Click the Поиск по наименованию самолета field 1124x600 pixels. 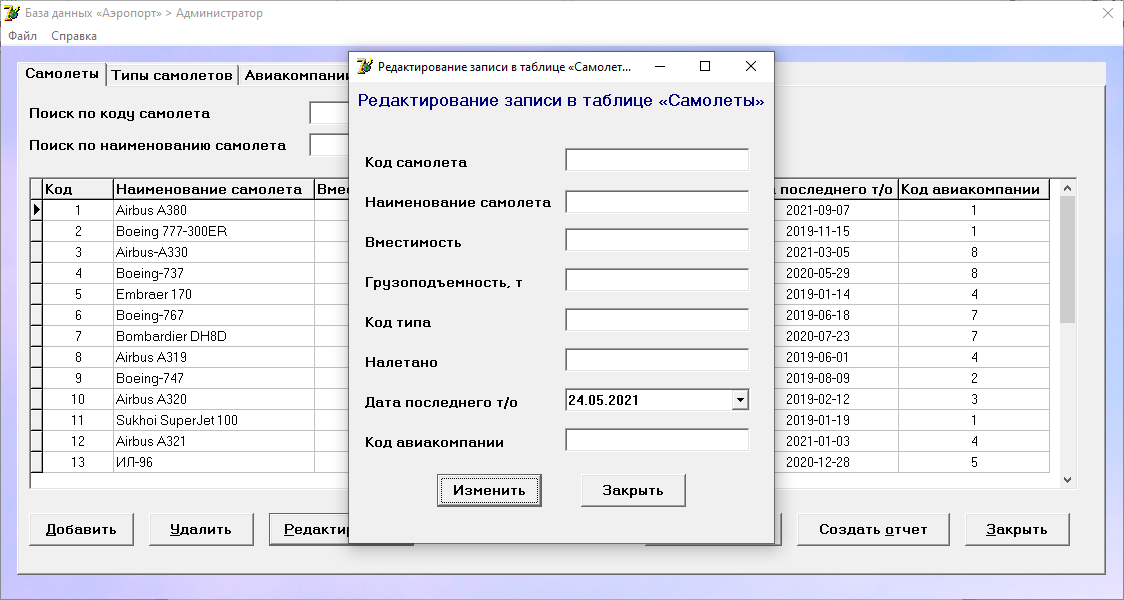(x=330, y=145)
